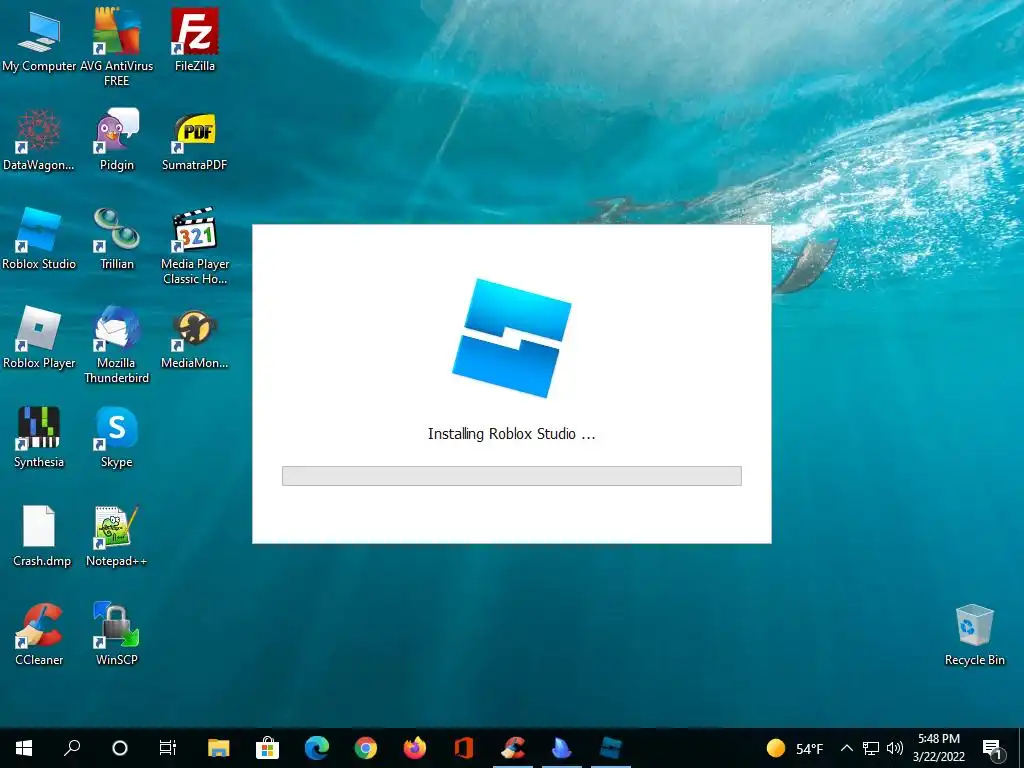Launch Microsoft Office from taskbar

pos(464,748)
